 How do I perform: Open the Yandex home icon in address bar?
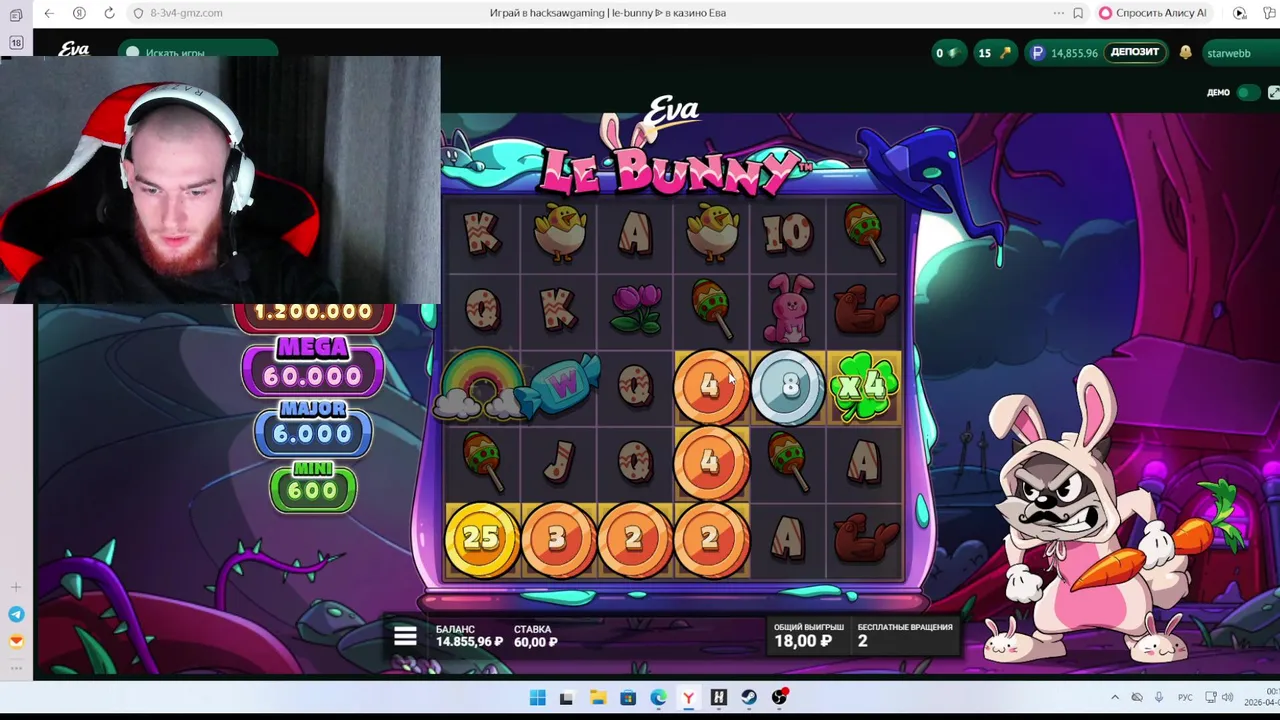click(x=79, y=13)
